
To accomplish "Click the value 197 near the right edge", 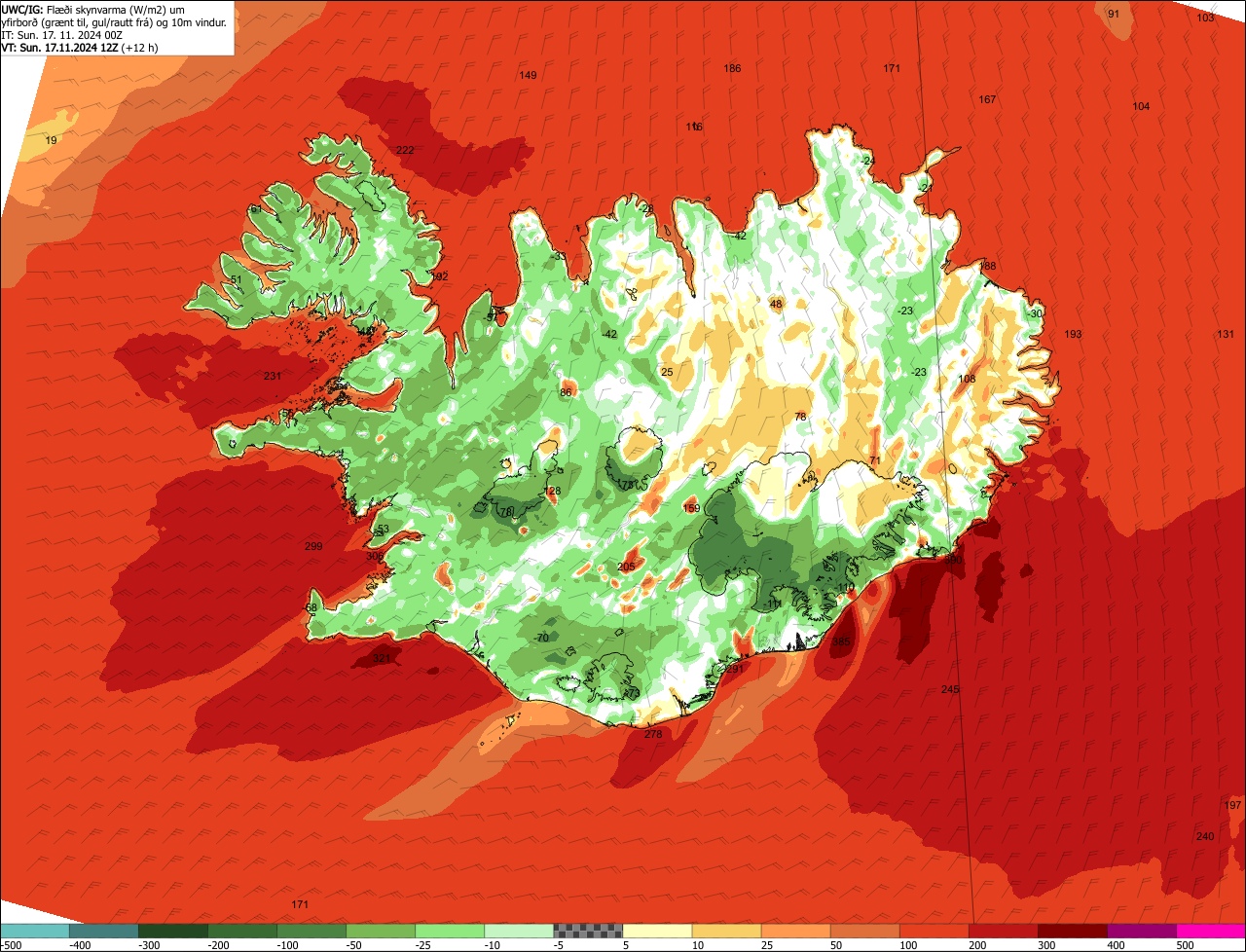I will tap(1232, 805).
